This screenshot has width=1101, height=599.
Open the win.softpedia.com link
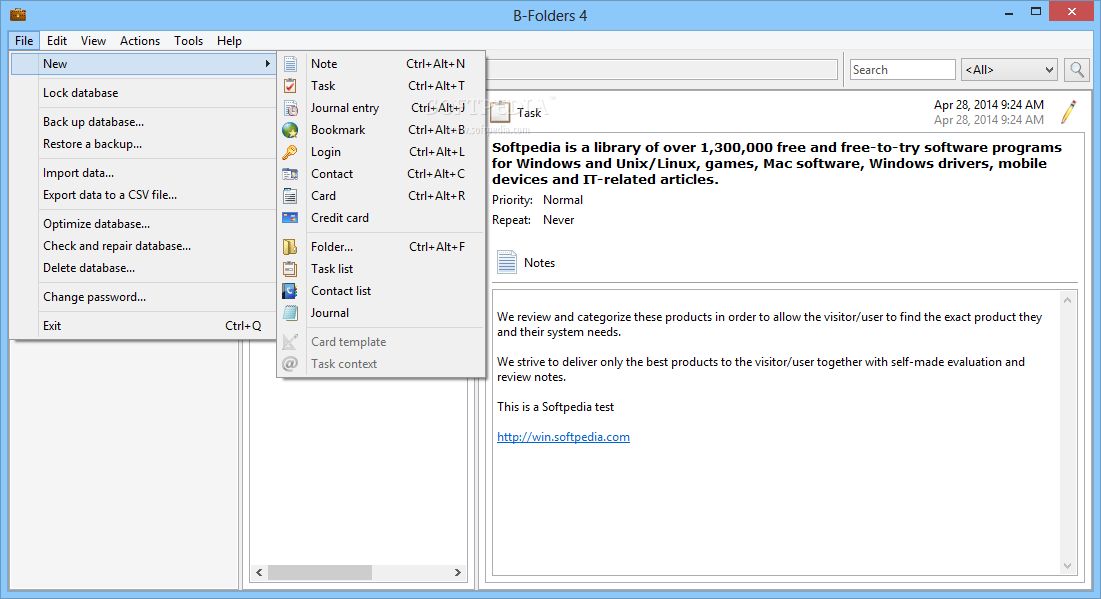click(x=563, y=437)
